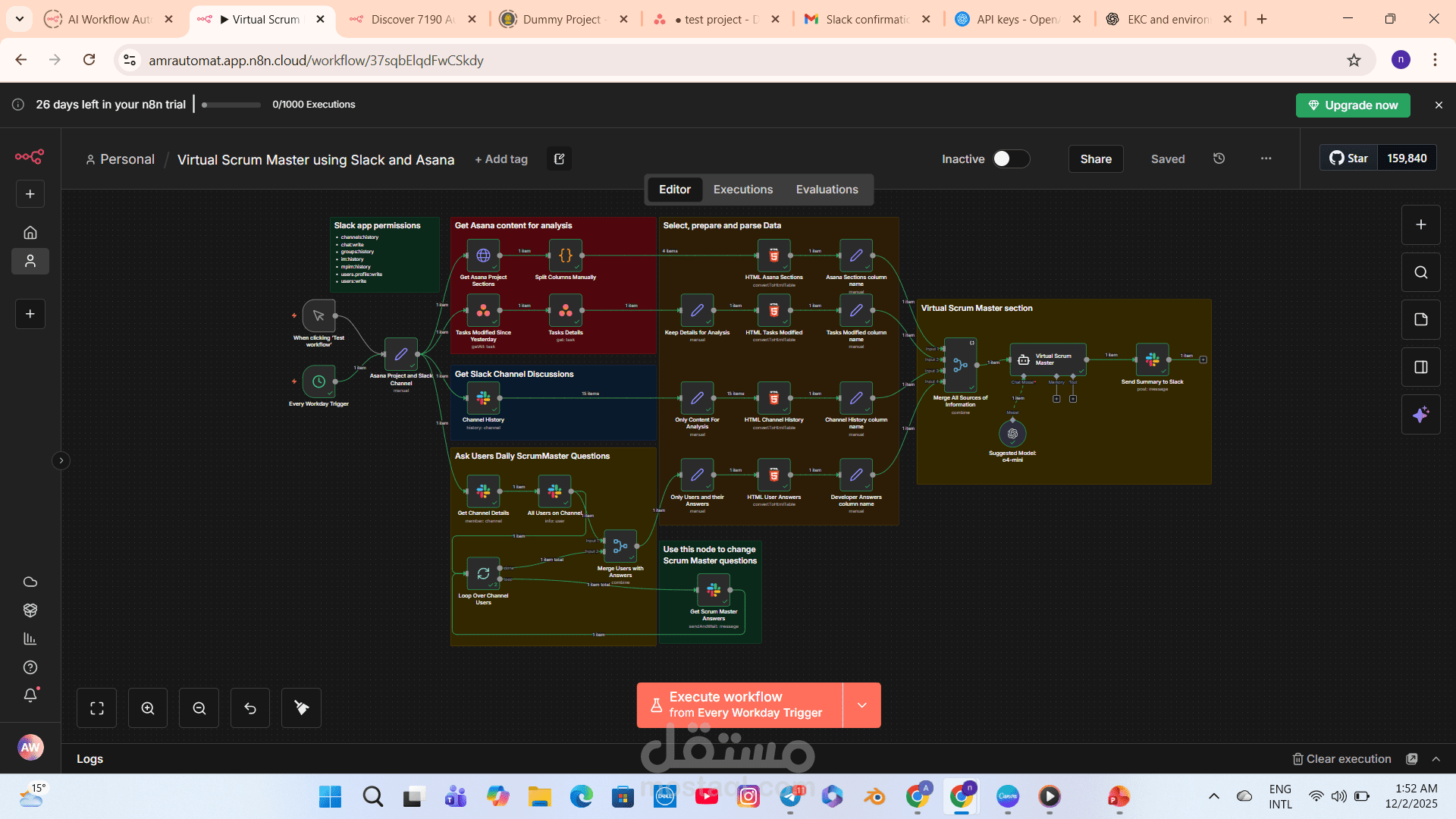
Task: Open the workflow three-dots menu
Action: tap(1266, 158)
